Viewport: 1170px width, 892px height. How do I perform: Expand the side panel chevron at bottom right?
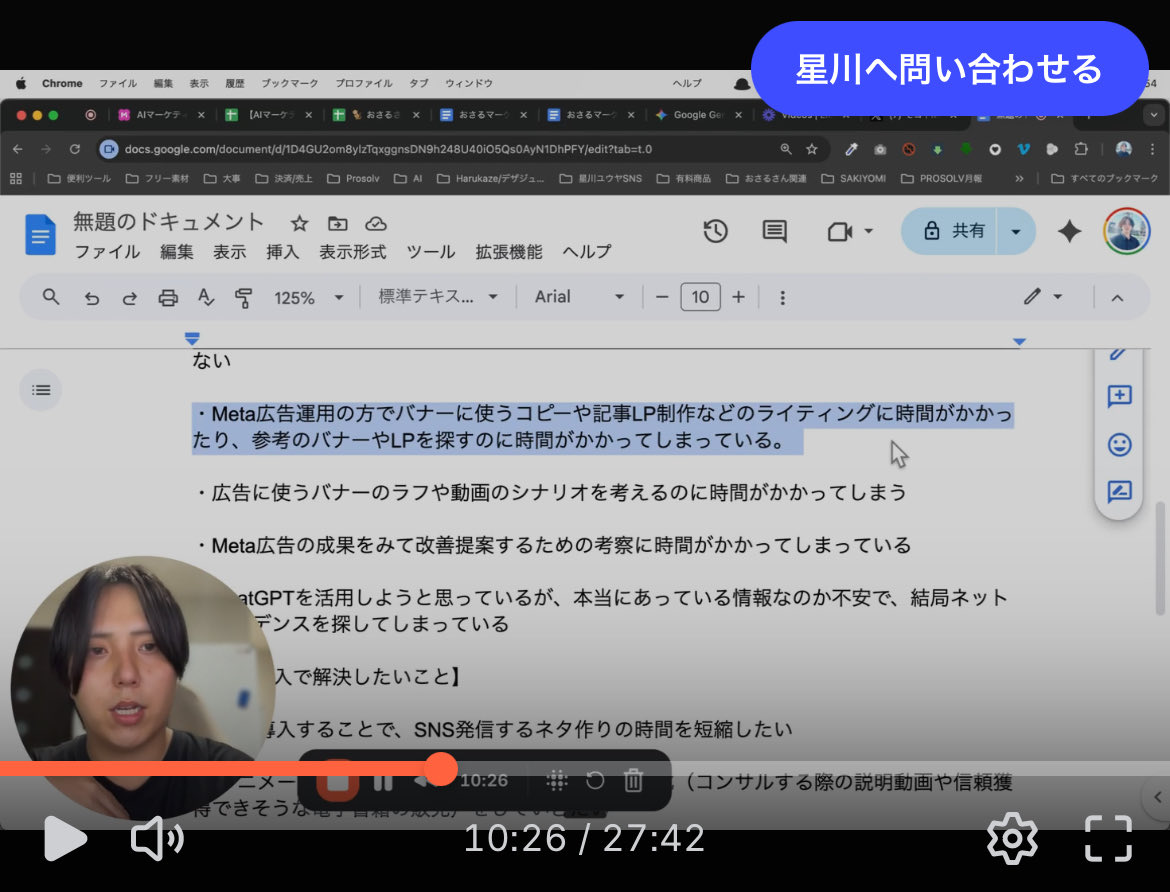coord(1157,797)
